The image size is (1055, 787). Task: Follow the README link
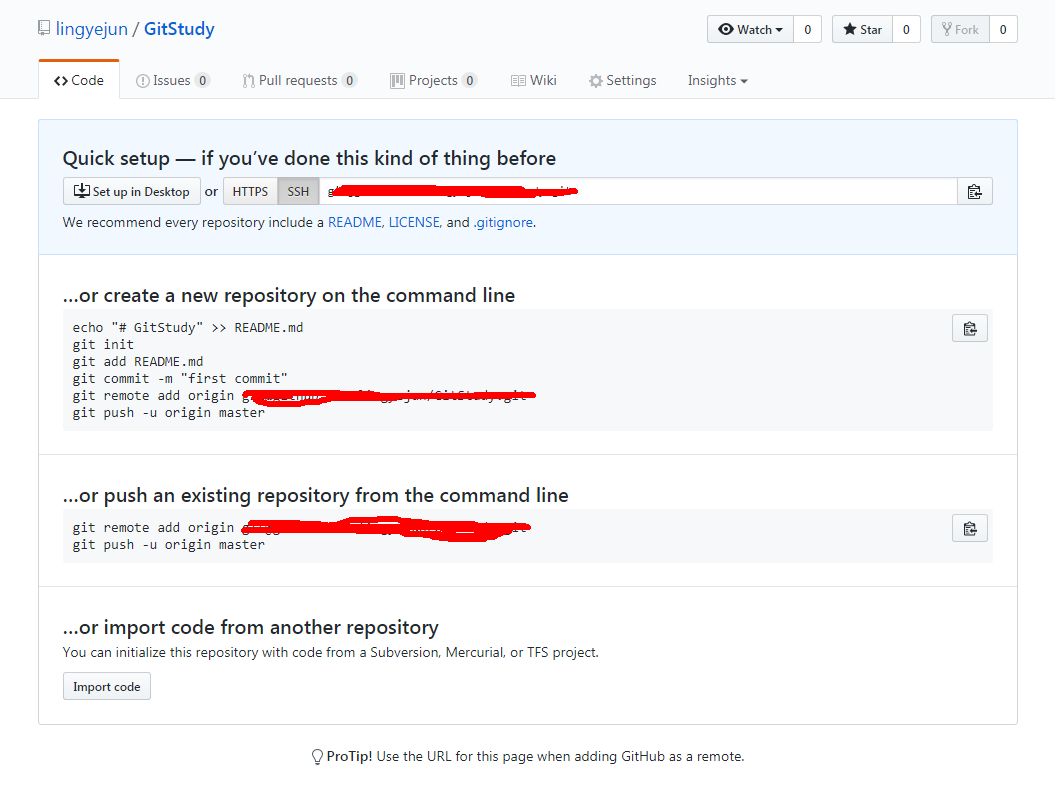[355, 223]
